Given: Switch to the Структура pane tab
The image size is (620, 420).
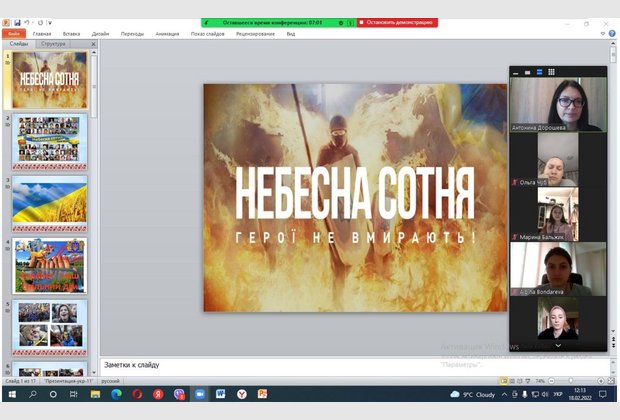Looking at the screenshot, I should pyautogui.click(x=53, y=44).
